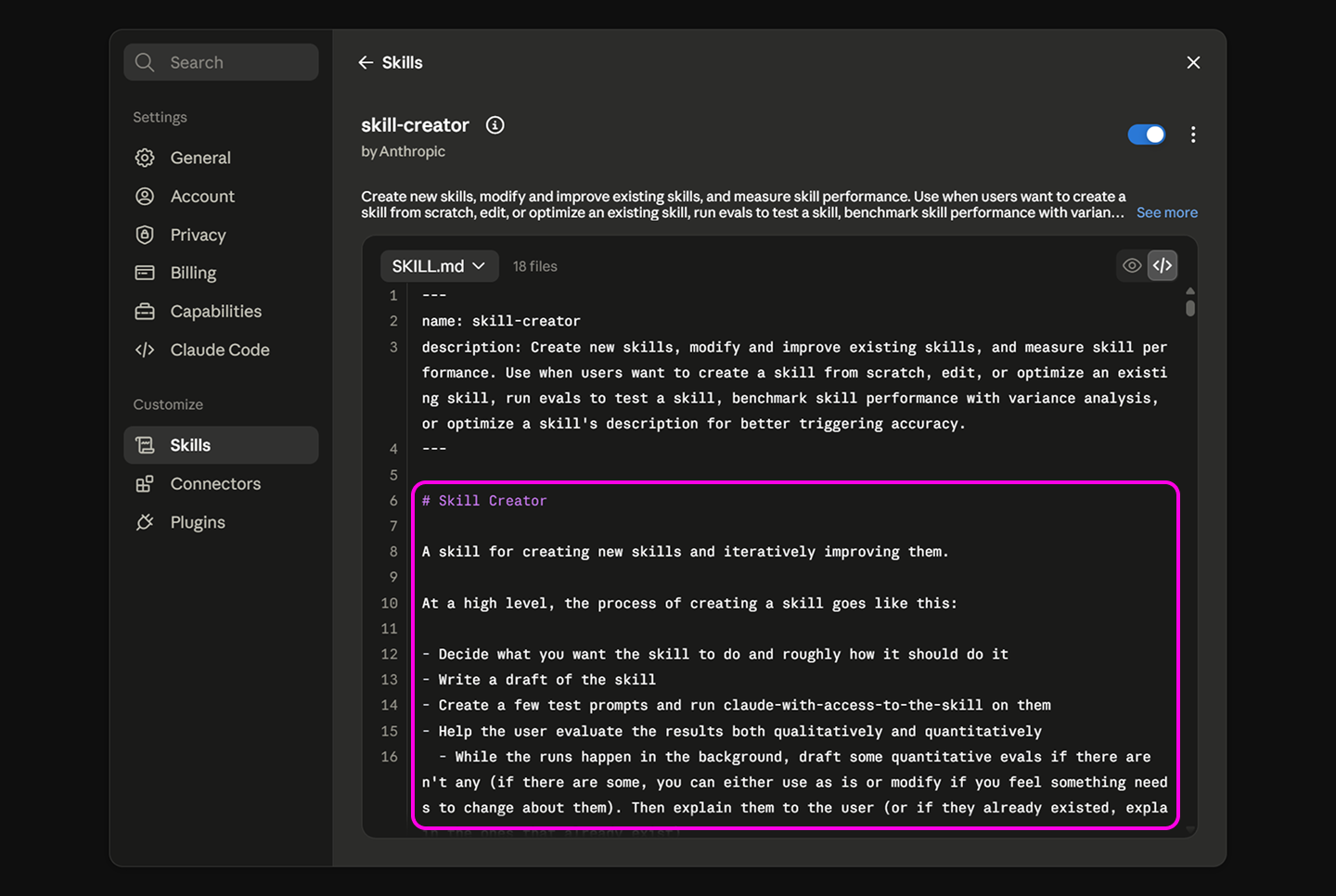Open Plugins page
Image resolution: width=1336 pixels, height=896 pixels.
[x=221, y=522]
